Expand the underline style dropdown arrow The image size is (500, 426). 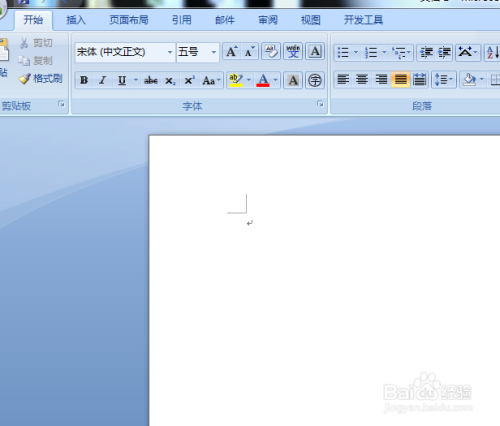pyautogui.click(x=136, y=80)
